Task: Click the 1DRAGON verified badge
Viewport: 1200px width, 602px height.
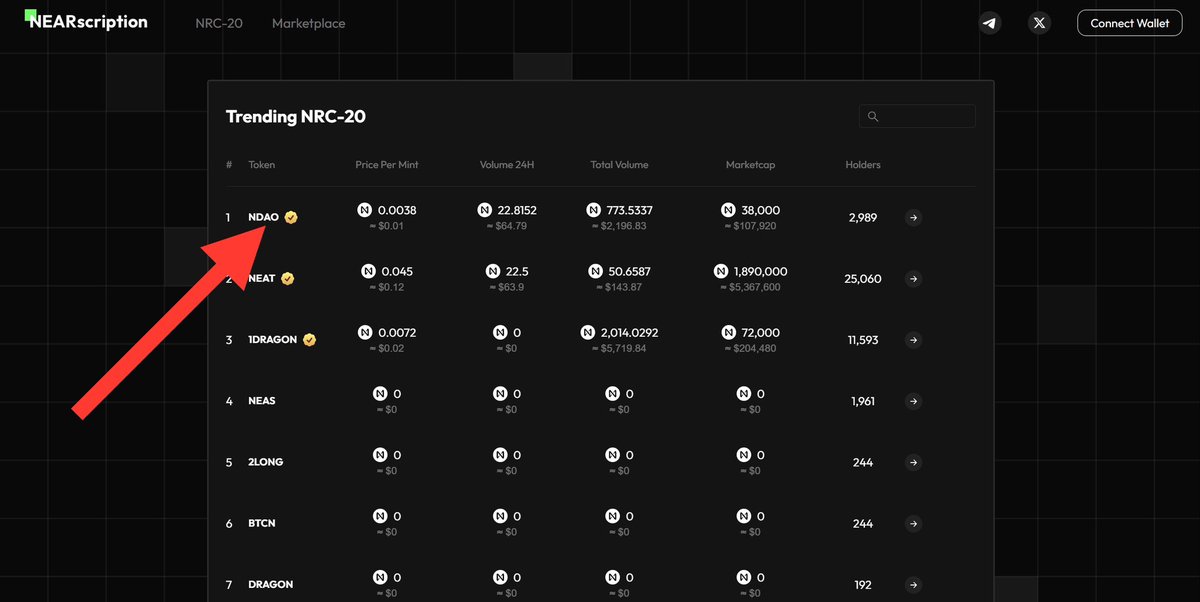Action: pyautogui.click(x=310, y=340)
